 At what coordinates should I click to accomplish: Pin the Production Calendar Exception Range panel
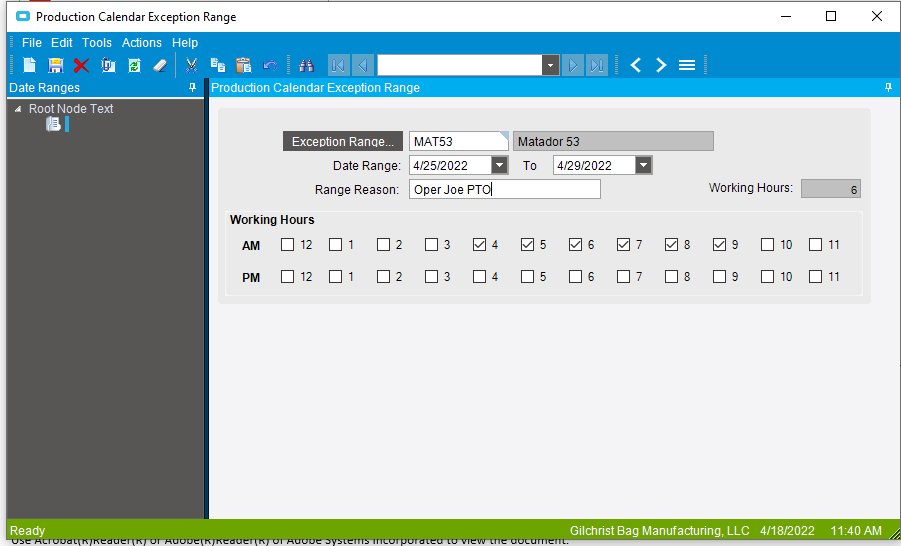click(x=888, y=87)
